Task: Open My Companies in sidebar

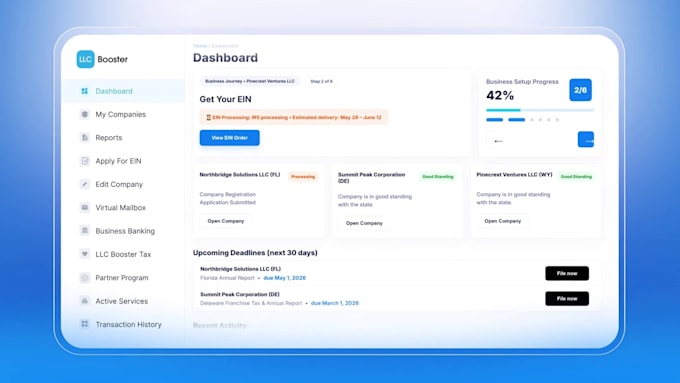Action: 121,115
